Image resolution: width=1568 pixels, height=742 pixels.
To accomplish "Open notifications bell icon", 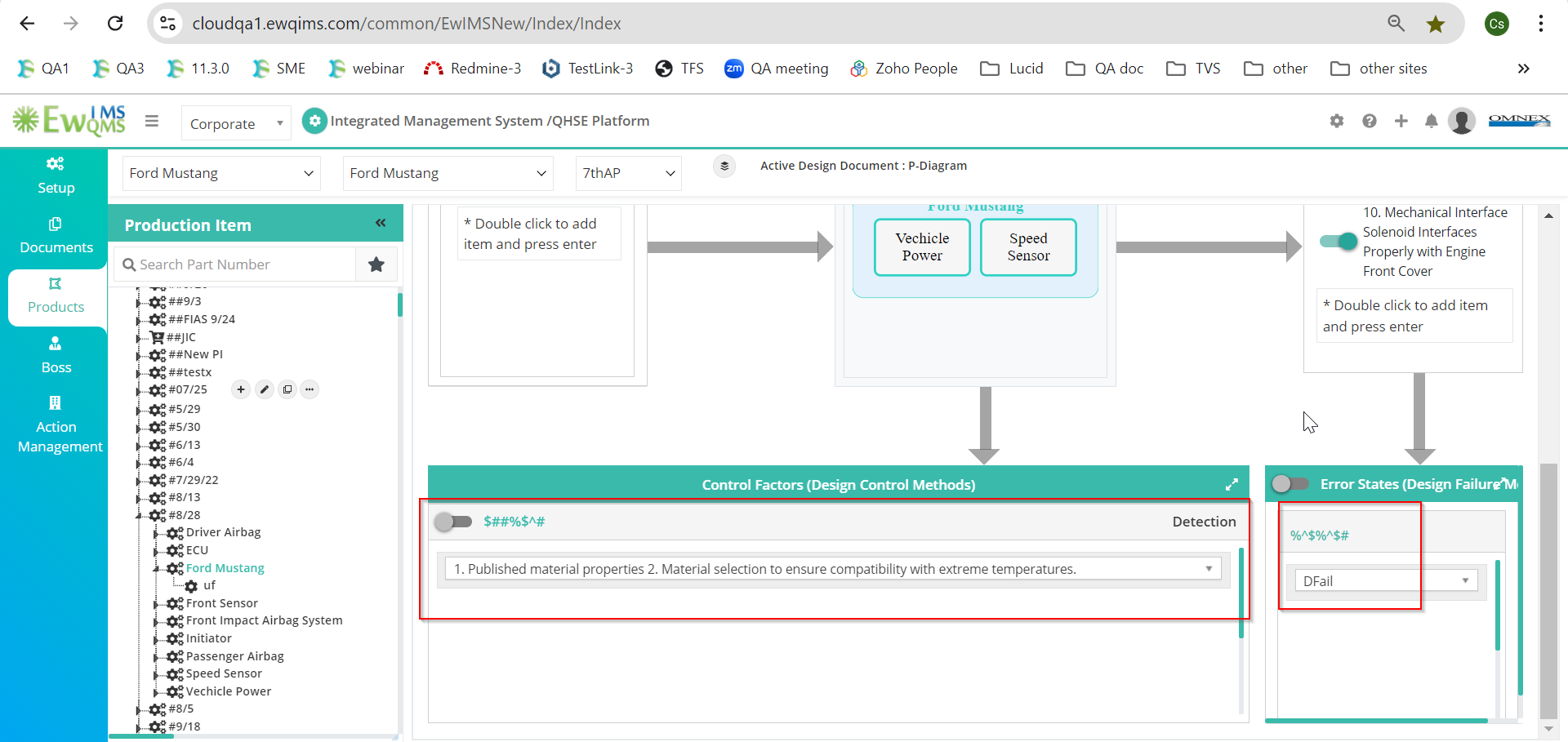I will pyautogui.click(x=1432, y=121).
